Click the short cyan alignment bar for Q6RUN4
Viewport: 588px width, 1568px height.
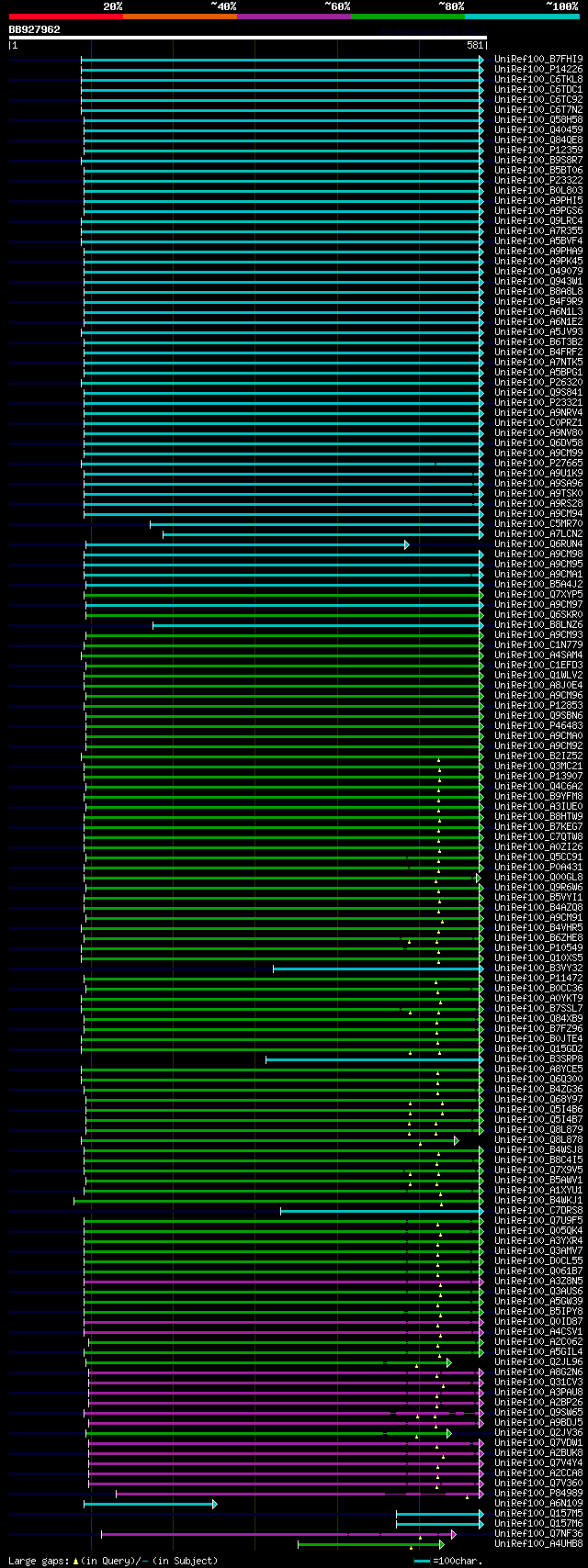(247, 544)
